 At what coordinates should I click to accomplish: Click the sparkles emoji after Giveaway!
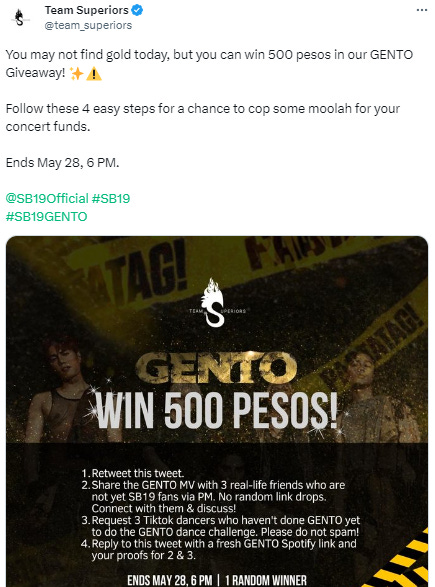pos(76,73)
